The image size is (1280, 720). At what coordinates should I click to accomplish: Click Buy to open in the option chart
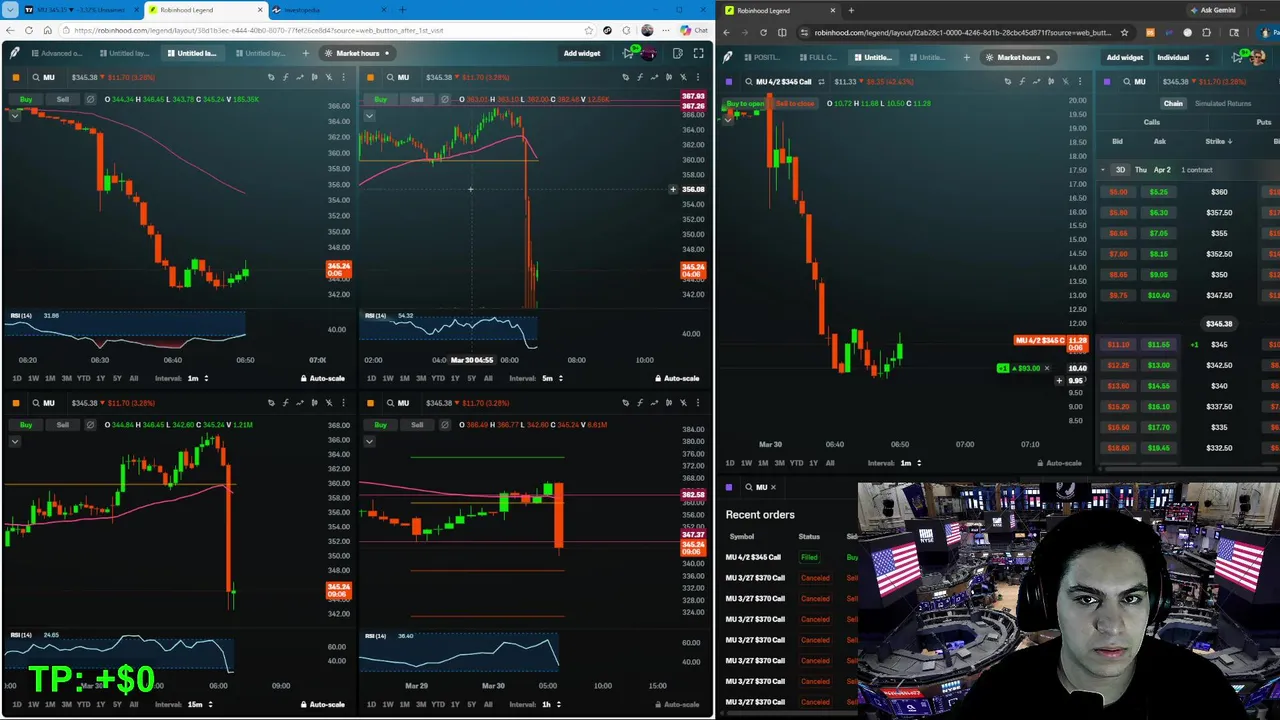tap(745, 103)
